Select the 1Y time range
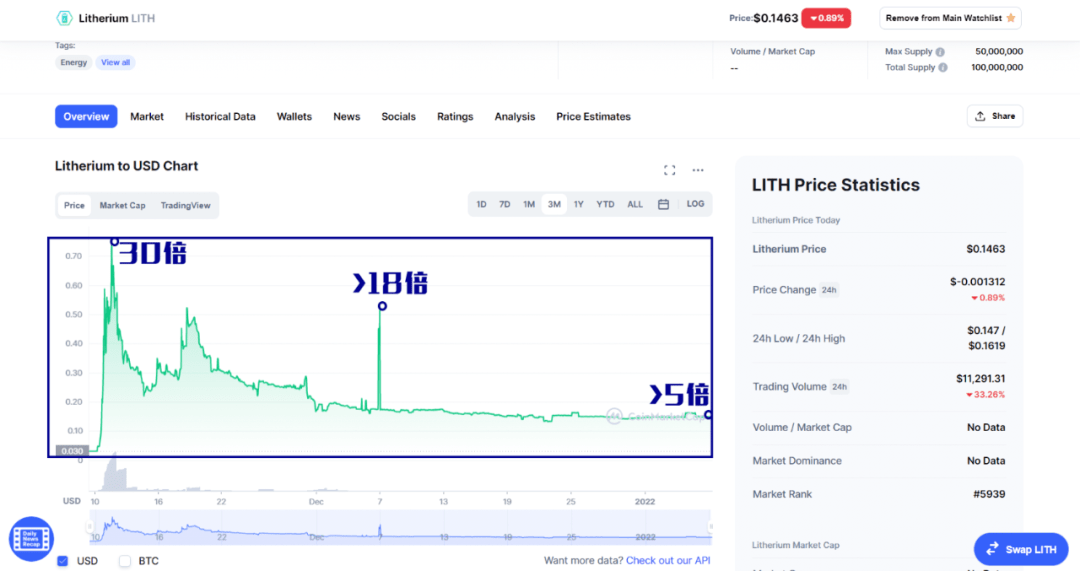 (579, 205)
